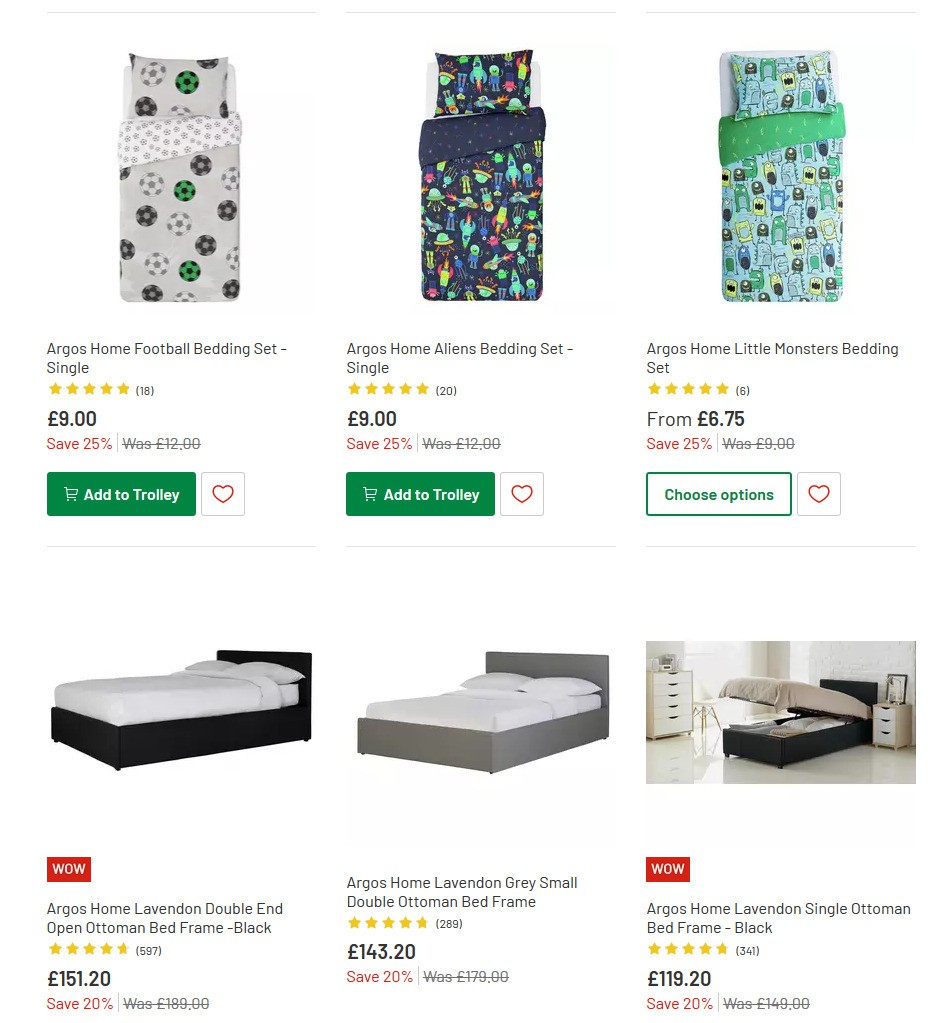The width and height of the screenshot is (940, 1023).
Task: Click the star rating of the Lavendon Grey Ottoman bed
Action: click(x=388, y=922)
